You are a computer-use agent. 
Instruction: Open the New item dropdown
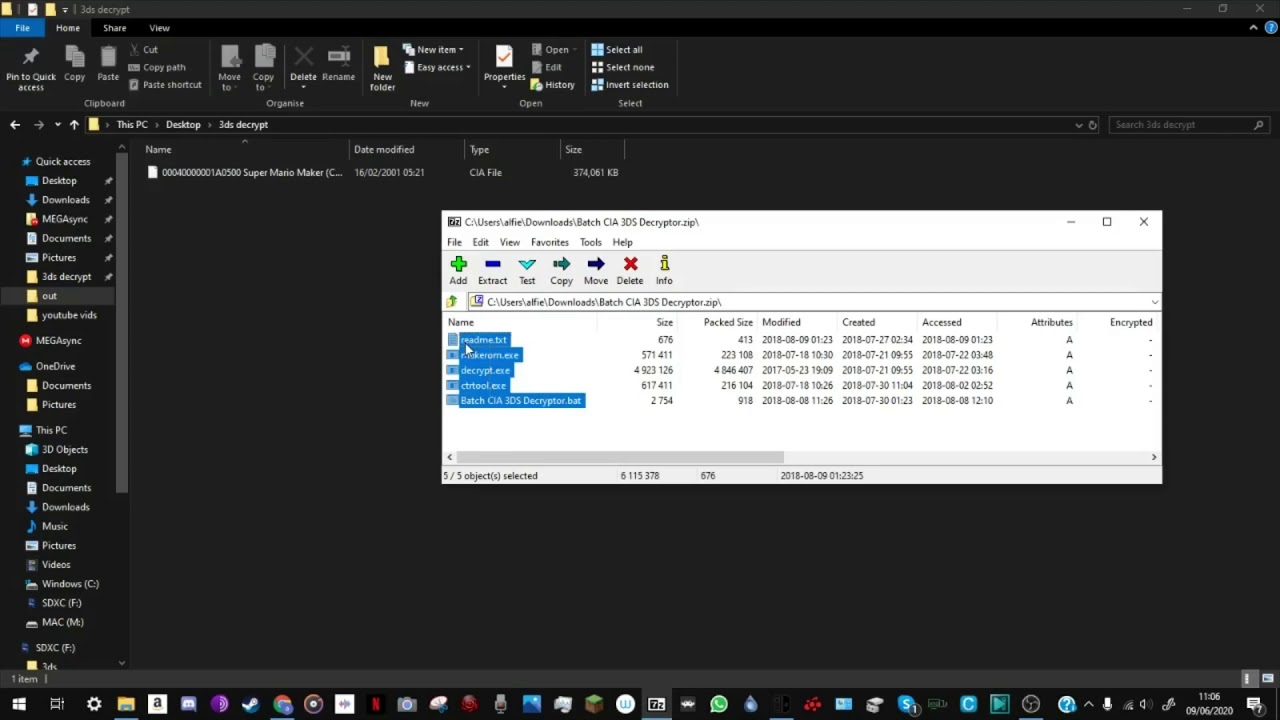click(433, 49)
